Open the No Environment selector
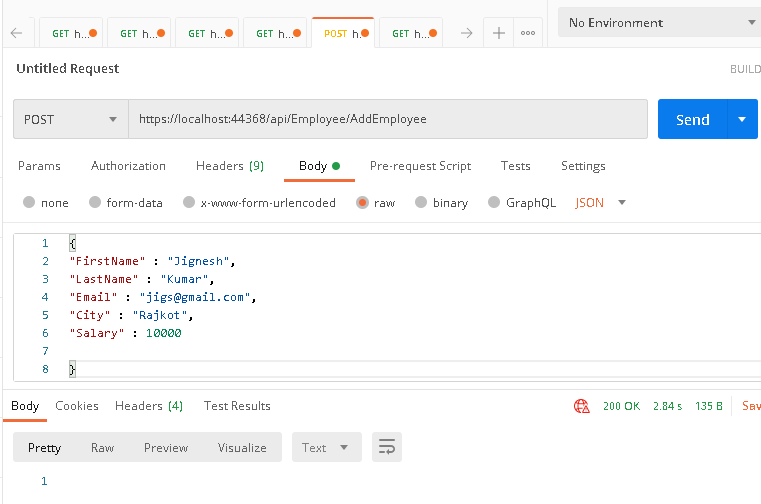 coord(660,22)
